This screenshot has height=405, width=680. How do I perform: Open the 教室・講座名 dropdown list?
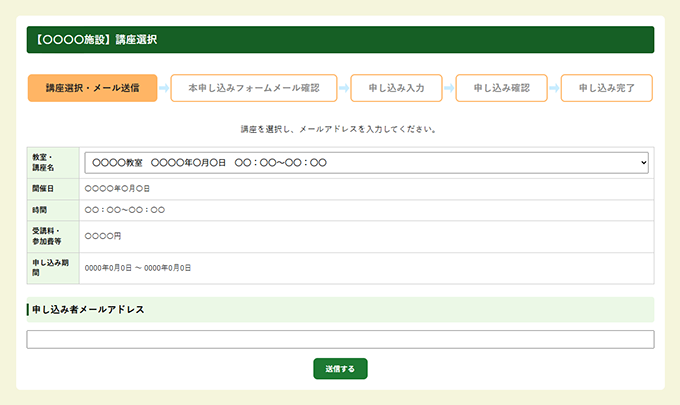(x=366, y=162)
